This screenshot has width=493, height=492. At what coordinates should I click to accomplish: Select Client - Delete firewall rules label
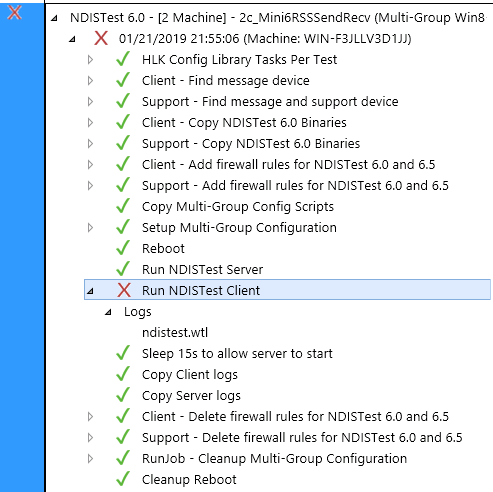295,416
